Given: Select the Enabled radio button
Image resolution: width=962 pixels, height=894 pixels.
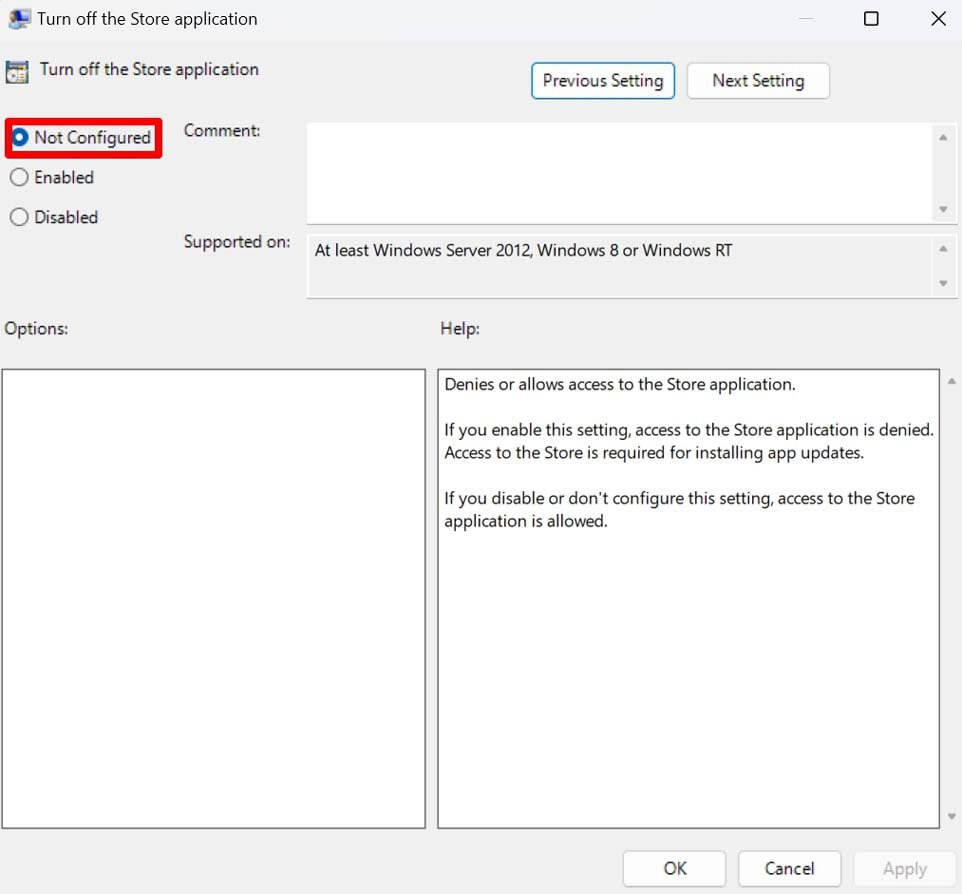Looking at the screenshot, I should pyautogui.click(x=19, y=177).
